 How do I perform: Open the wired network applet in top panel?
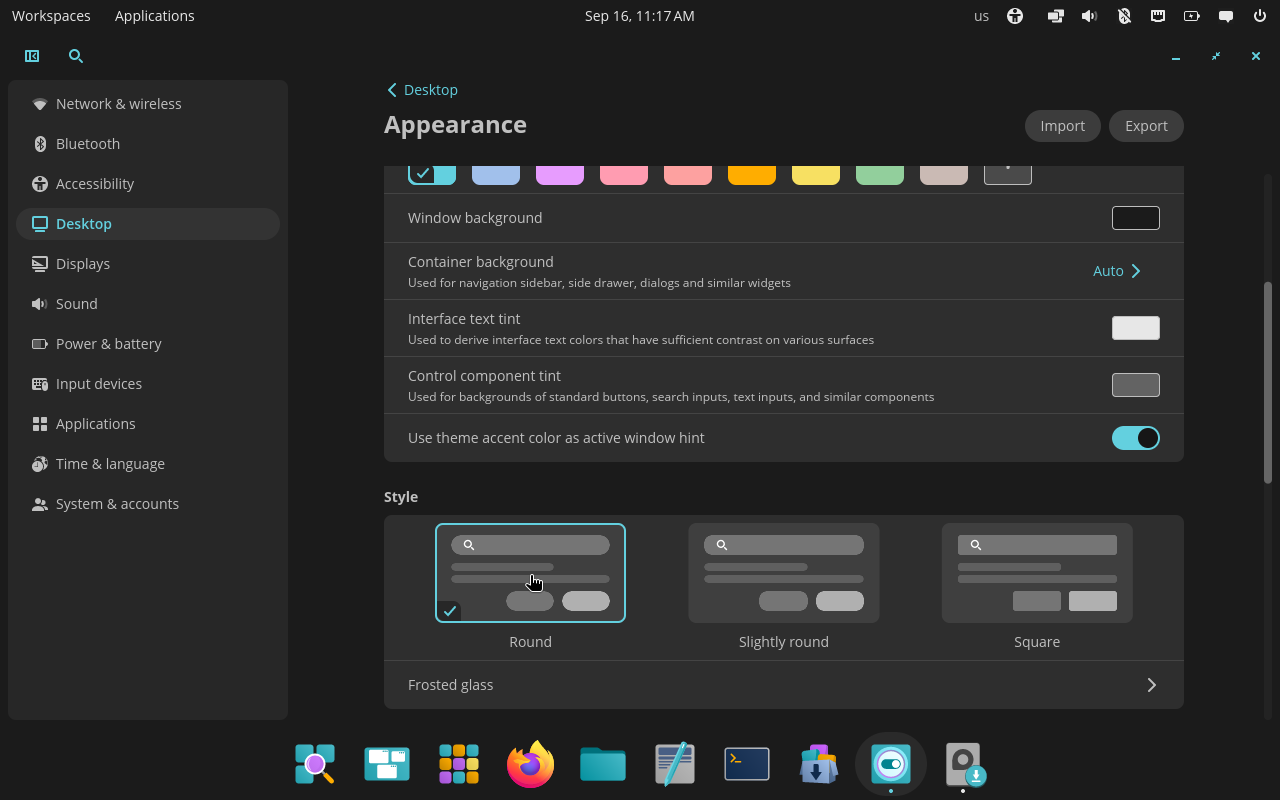(x=1158, y=16)
